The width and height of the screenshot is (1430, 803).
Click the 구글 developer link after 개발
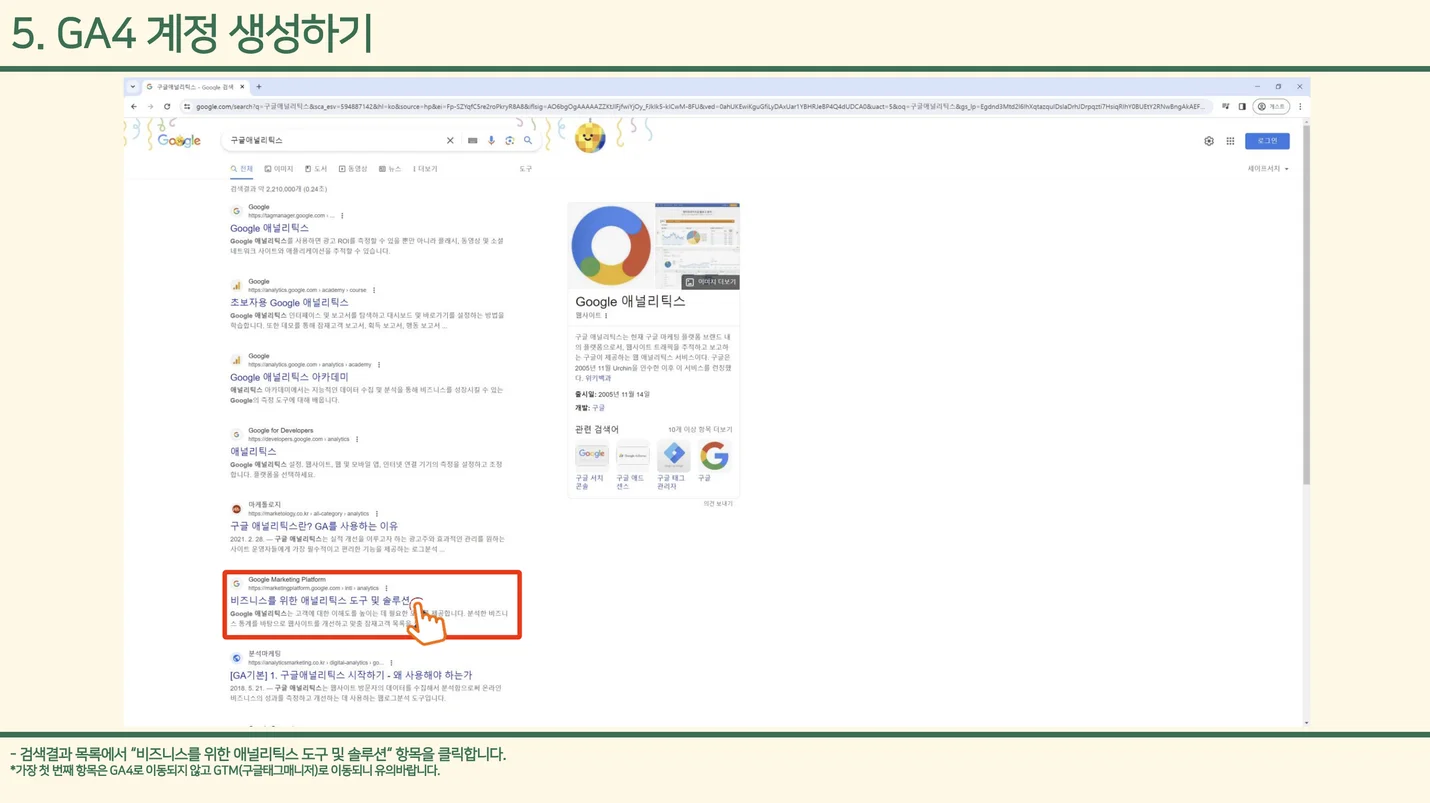598,408
